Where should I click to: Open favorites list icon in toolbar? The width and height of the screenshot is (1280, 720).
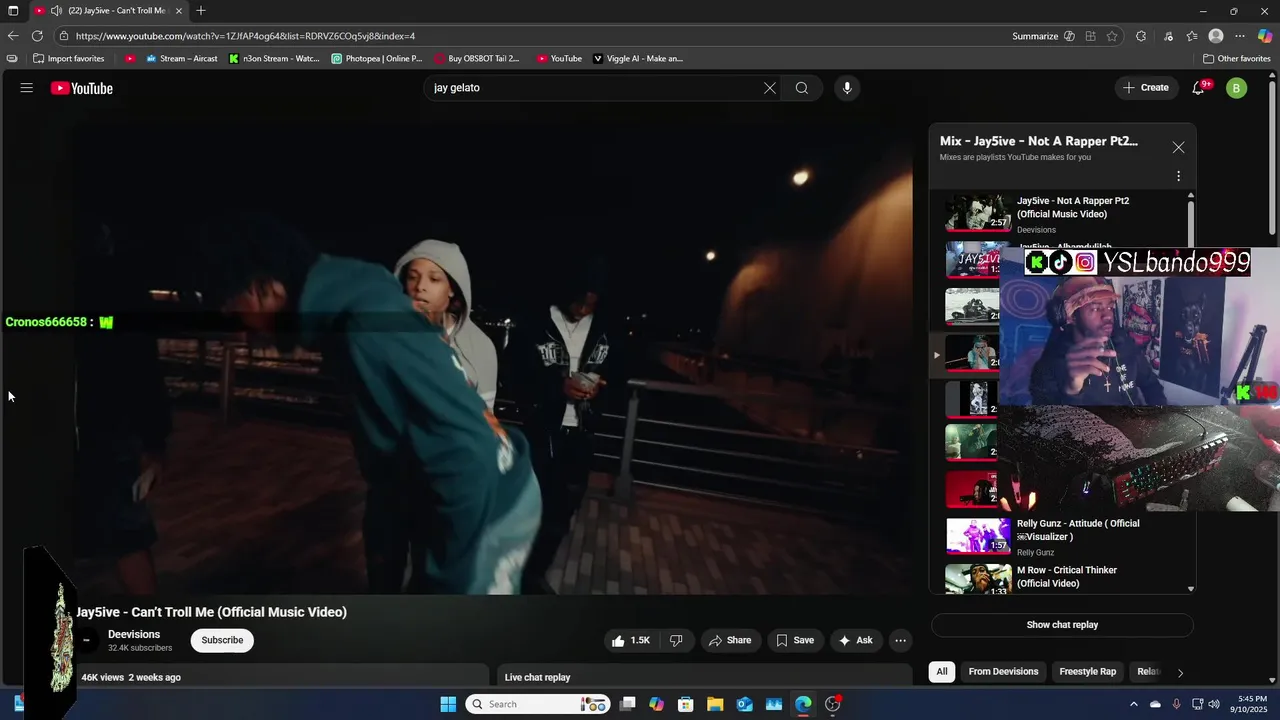[1192, 36]
